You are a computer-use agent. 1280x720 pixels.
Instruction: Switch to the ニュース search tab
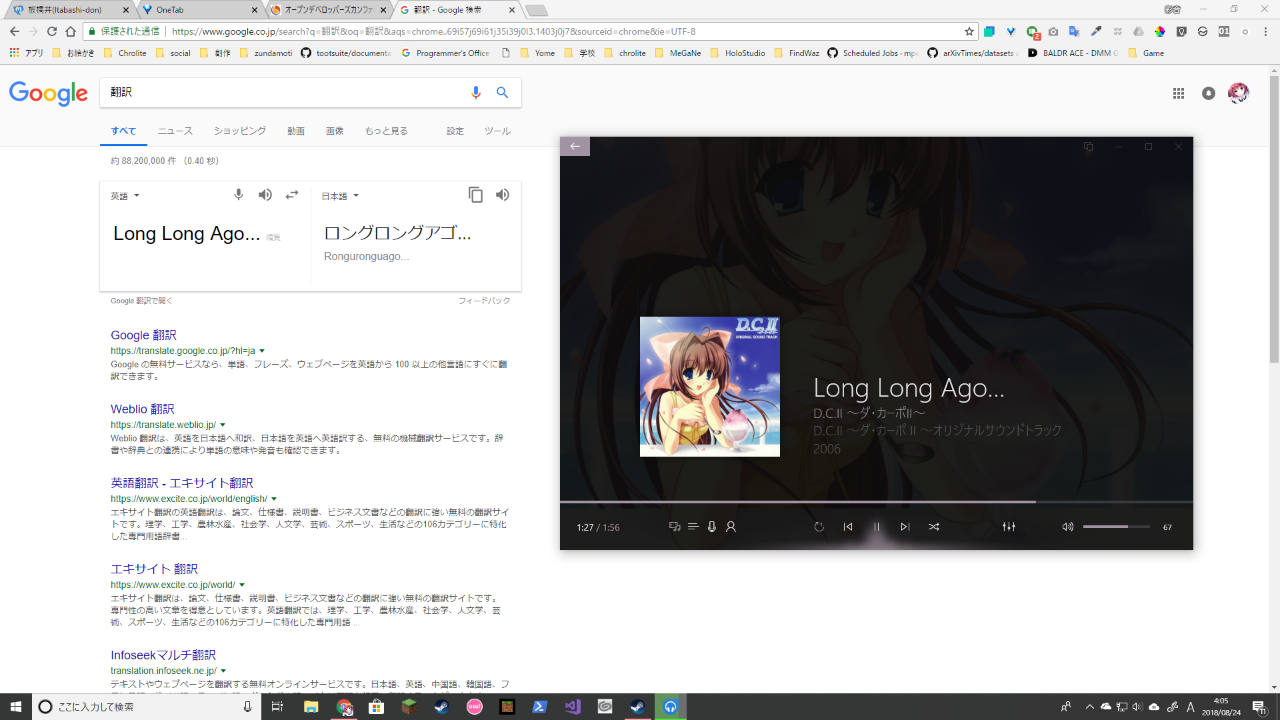[175, 131]
